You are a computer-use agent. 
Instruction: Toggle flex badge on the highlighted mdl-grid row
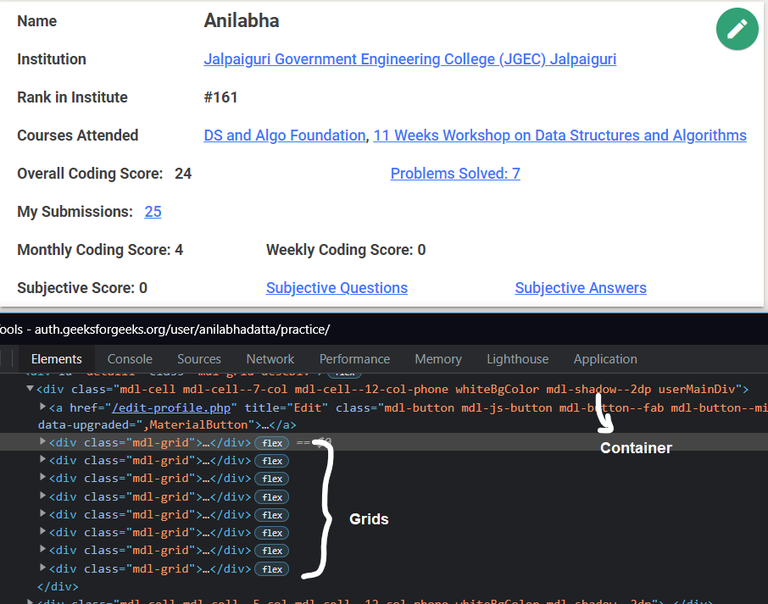pos(271,443)
